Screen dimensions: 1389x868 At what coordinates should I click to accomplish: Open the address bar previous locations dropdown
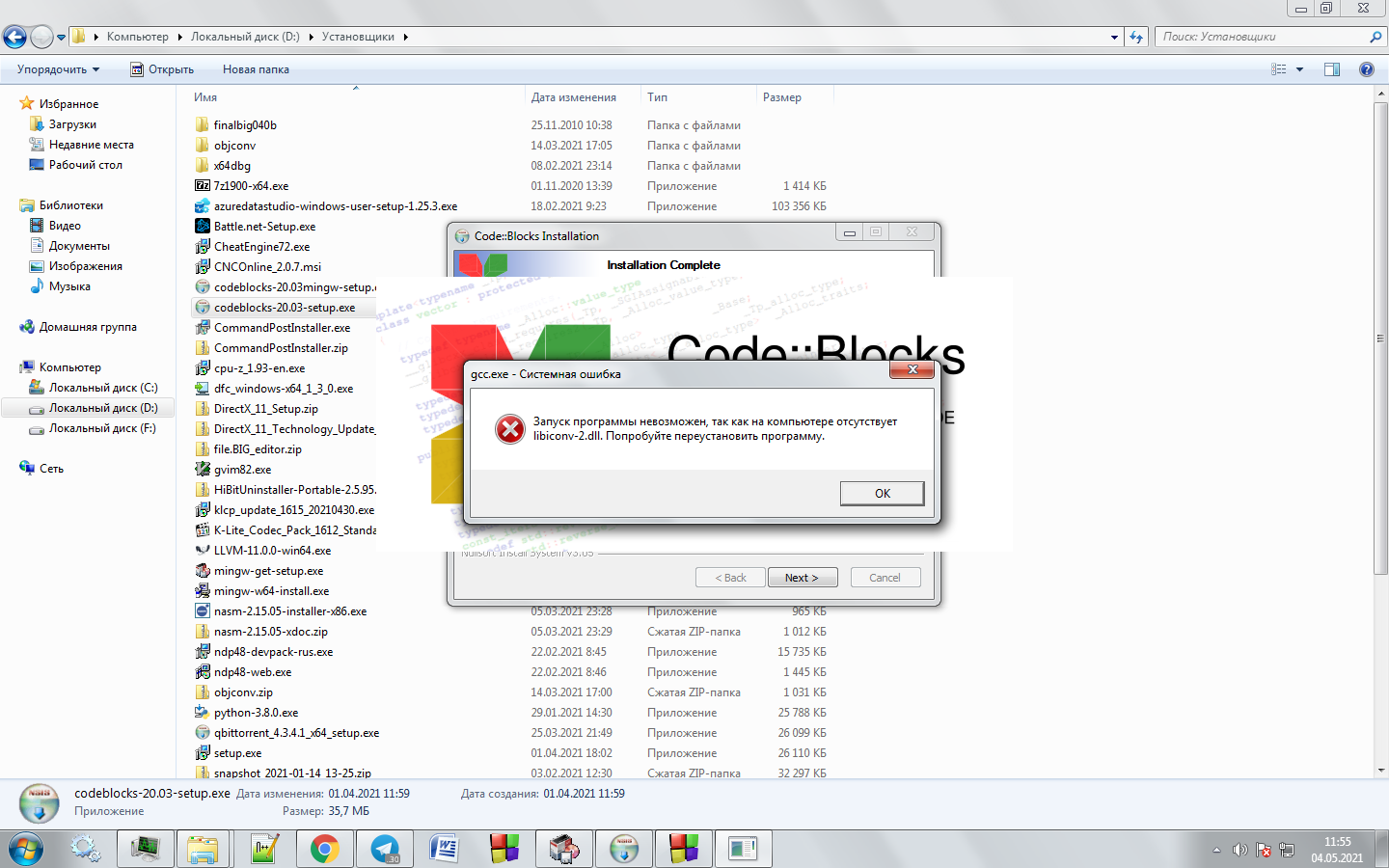(1114, 38)
